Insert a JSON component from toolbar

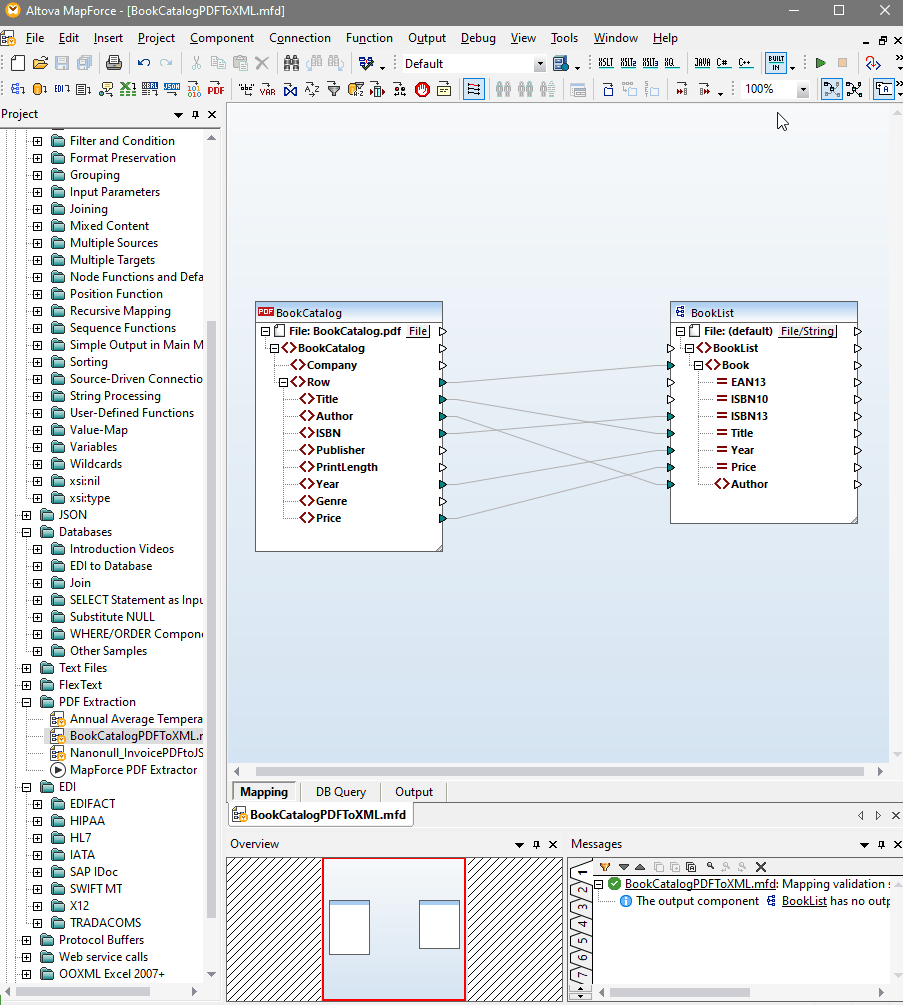click(x=172, y=89)
